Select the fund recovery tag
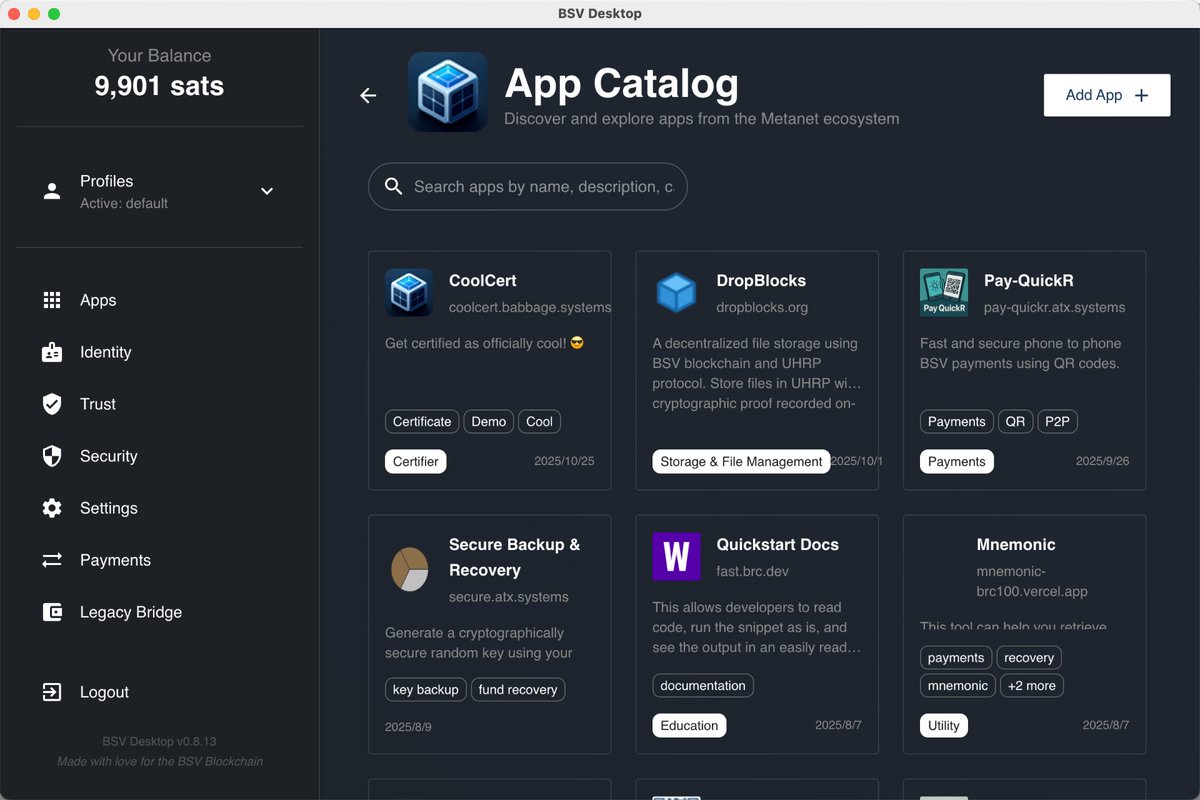The height and width of the screenshot is (800, 1200). point(518,690)
